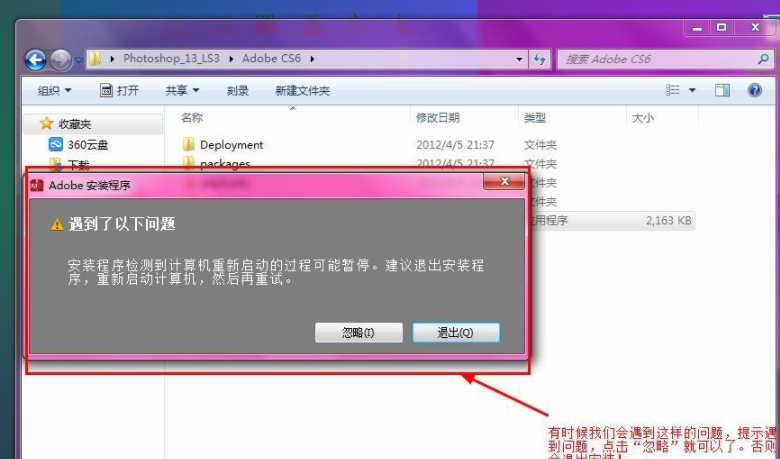This screenshot has height=459, width=780.
Task: Click the 刻录 toolbar button
Action: (x=237, y=91)
